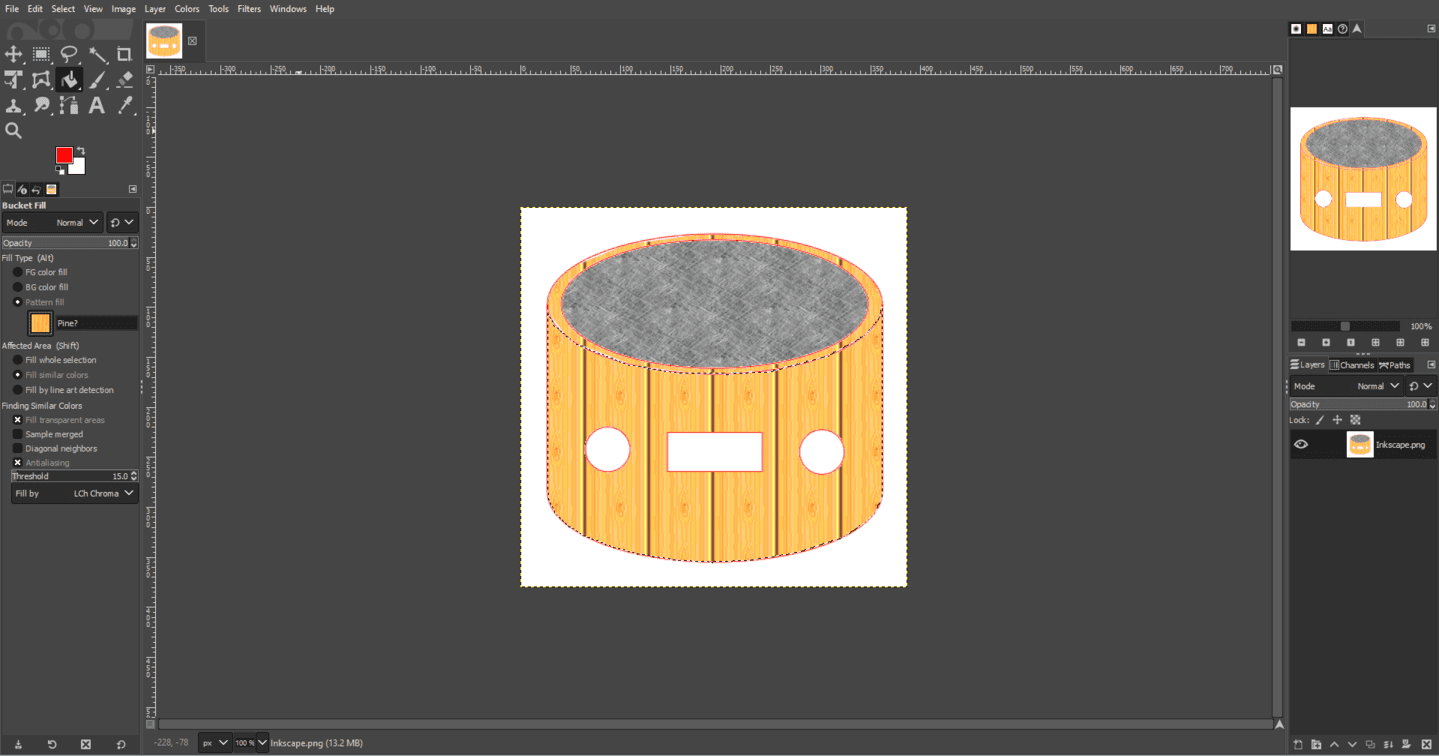Select the Free Select lasso tool
The width and height of the screenshot is (1439, 756).
[x=69, y=54]
